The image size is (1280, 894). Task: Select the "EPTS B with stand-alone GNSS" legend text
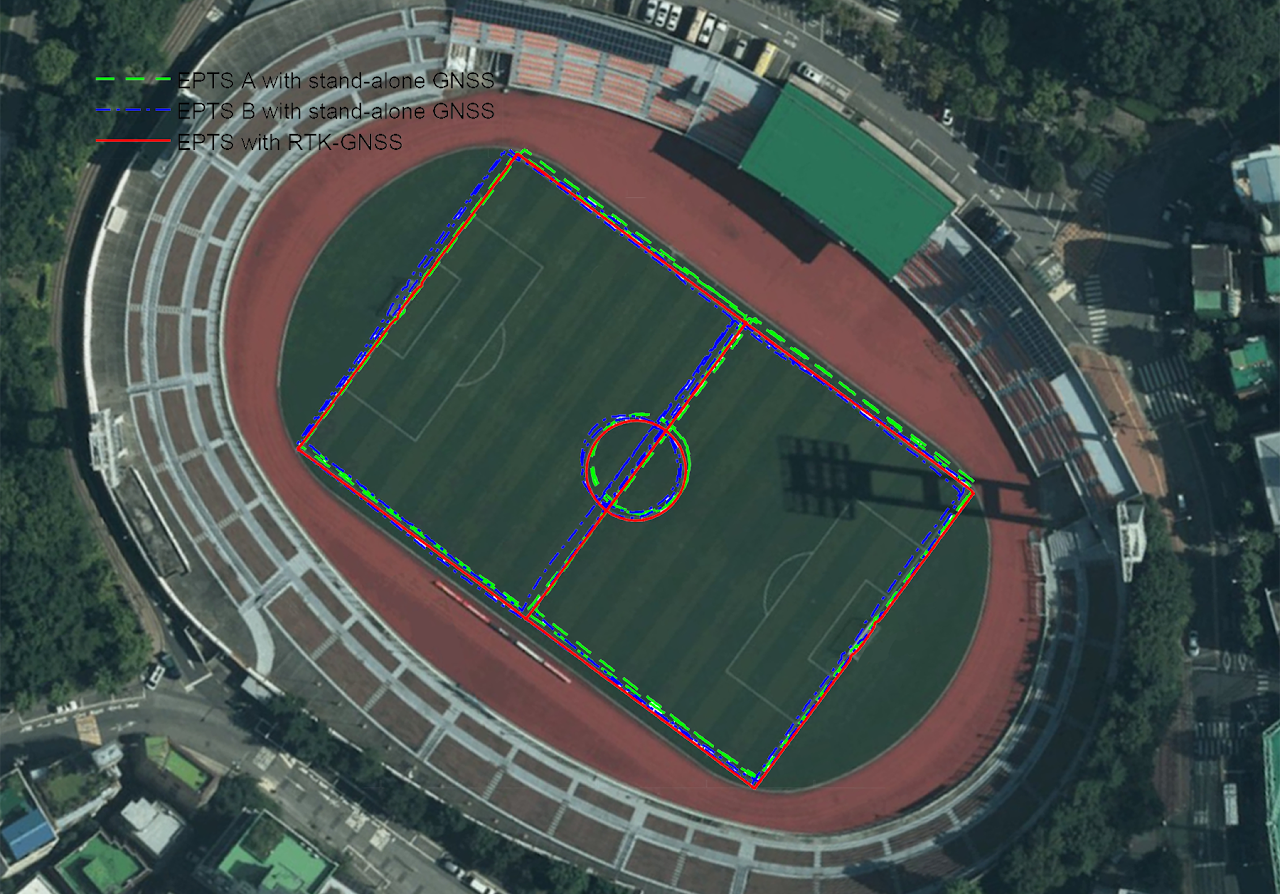[335, 112]
